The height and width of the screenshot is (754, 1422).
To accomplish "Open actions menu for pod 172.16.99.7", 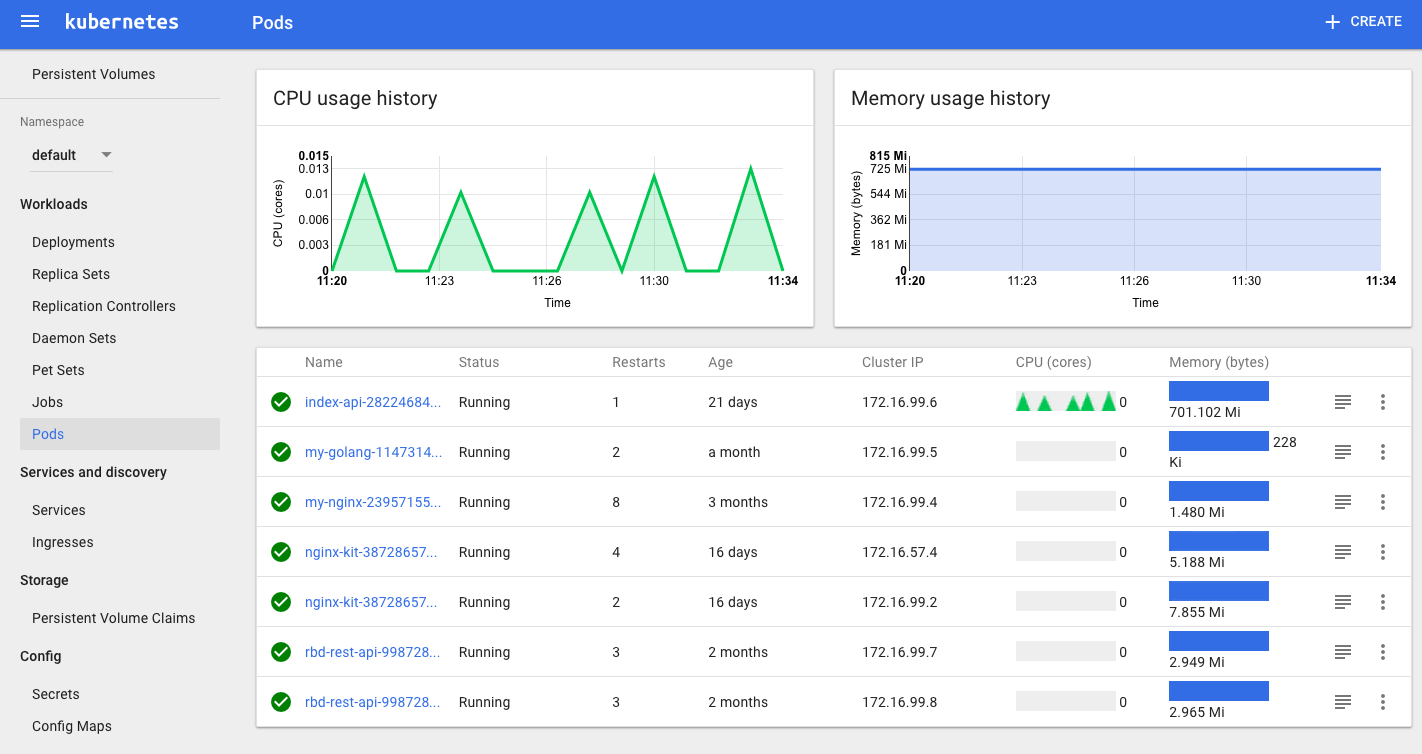I will [1383, 652].
